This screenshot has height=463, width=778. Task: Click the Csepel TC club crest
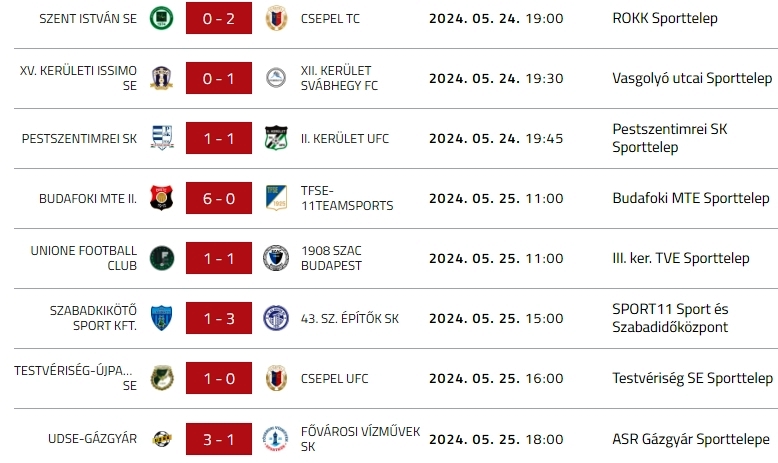(275, 18)
